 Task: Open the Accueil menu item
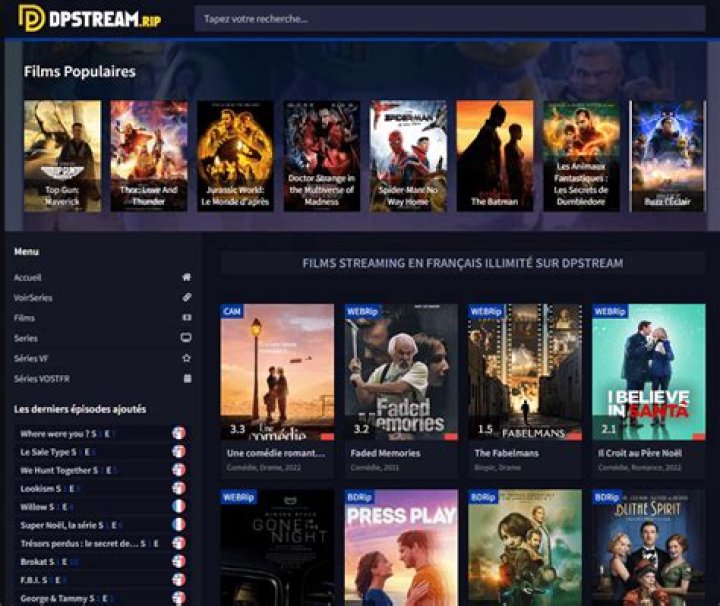[28, 277]
